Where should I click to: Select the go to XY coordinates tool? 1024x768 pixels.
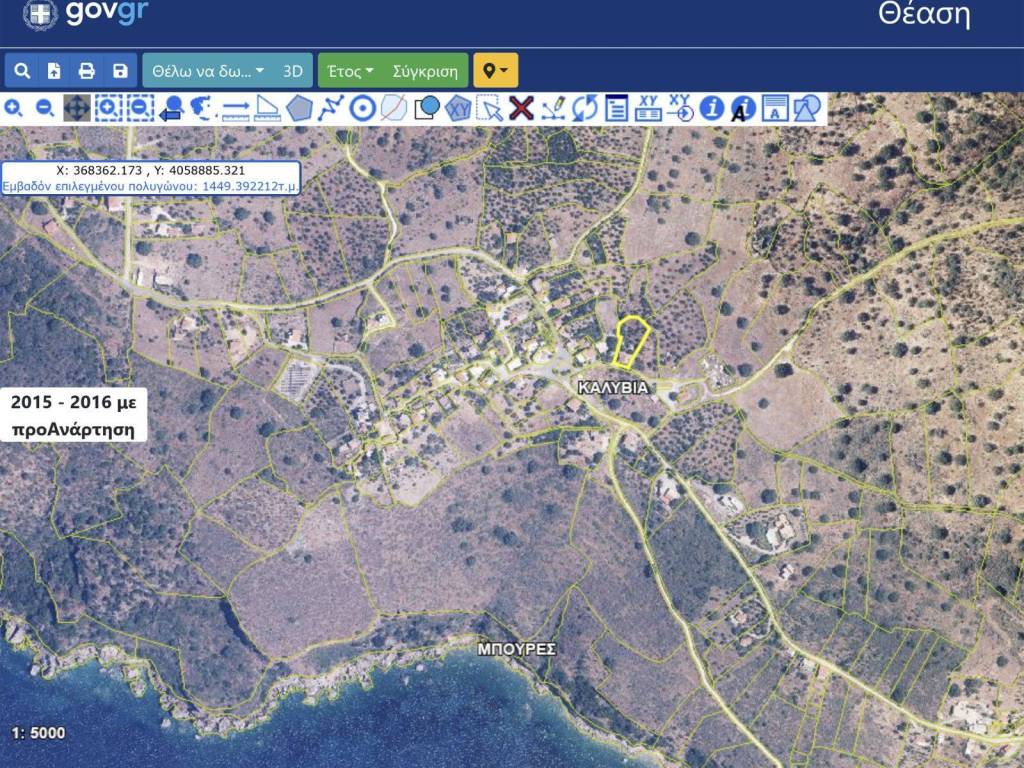coord(680,108)
